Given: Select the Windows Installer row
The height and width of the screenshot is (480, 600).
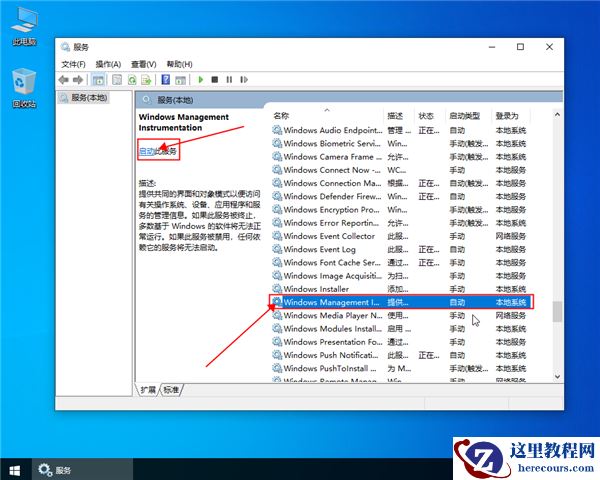Looking at the screenshot, I should (401, 289).
